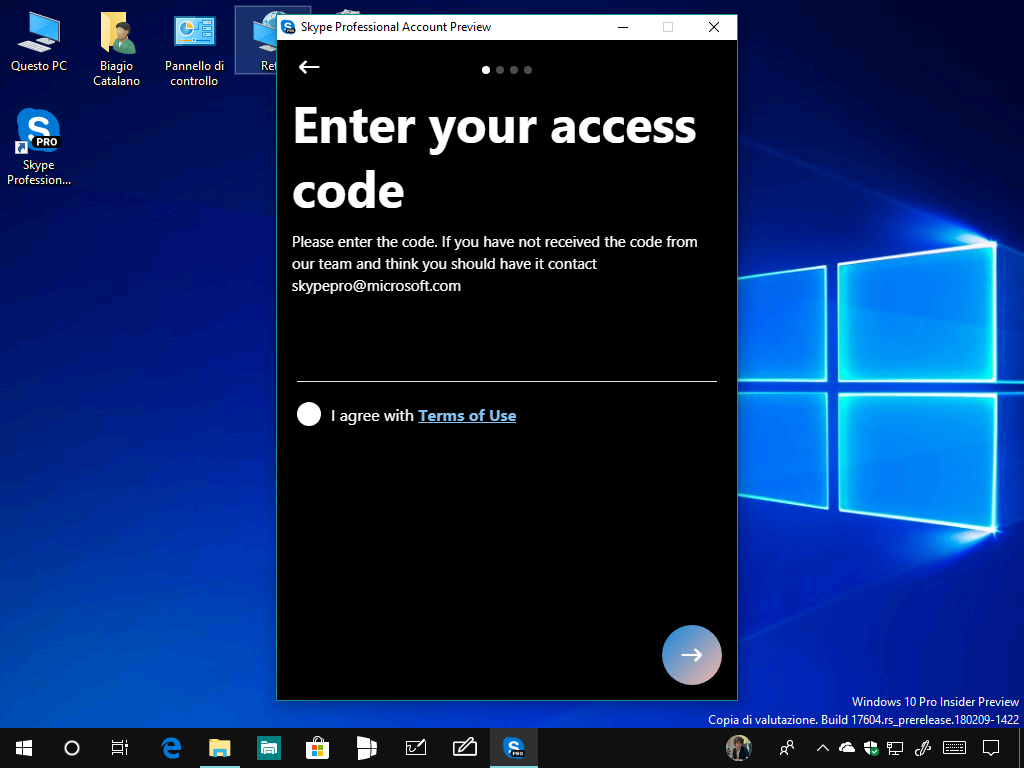The image size is (1024, 768).
Task: Open the pen tablet app on taskbar
Action: tap(465, 748)
